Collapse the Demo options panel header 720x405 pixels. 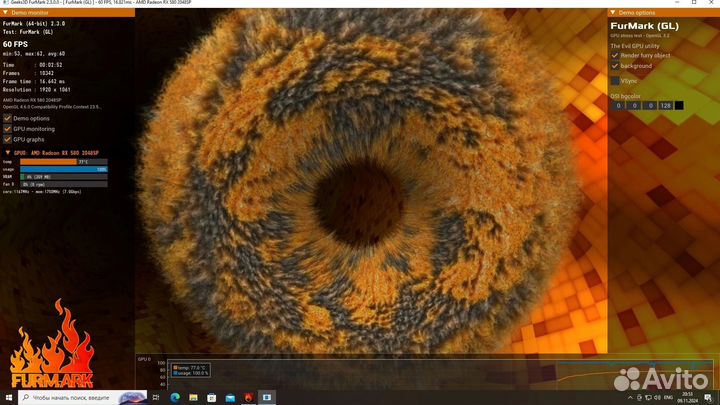point(613,13)
